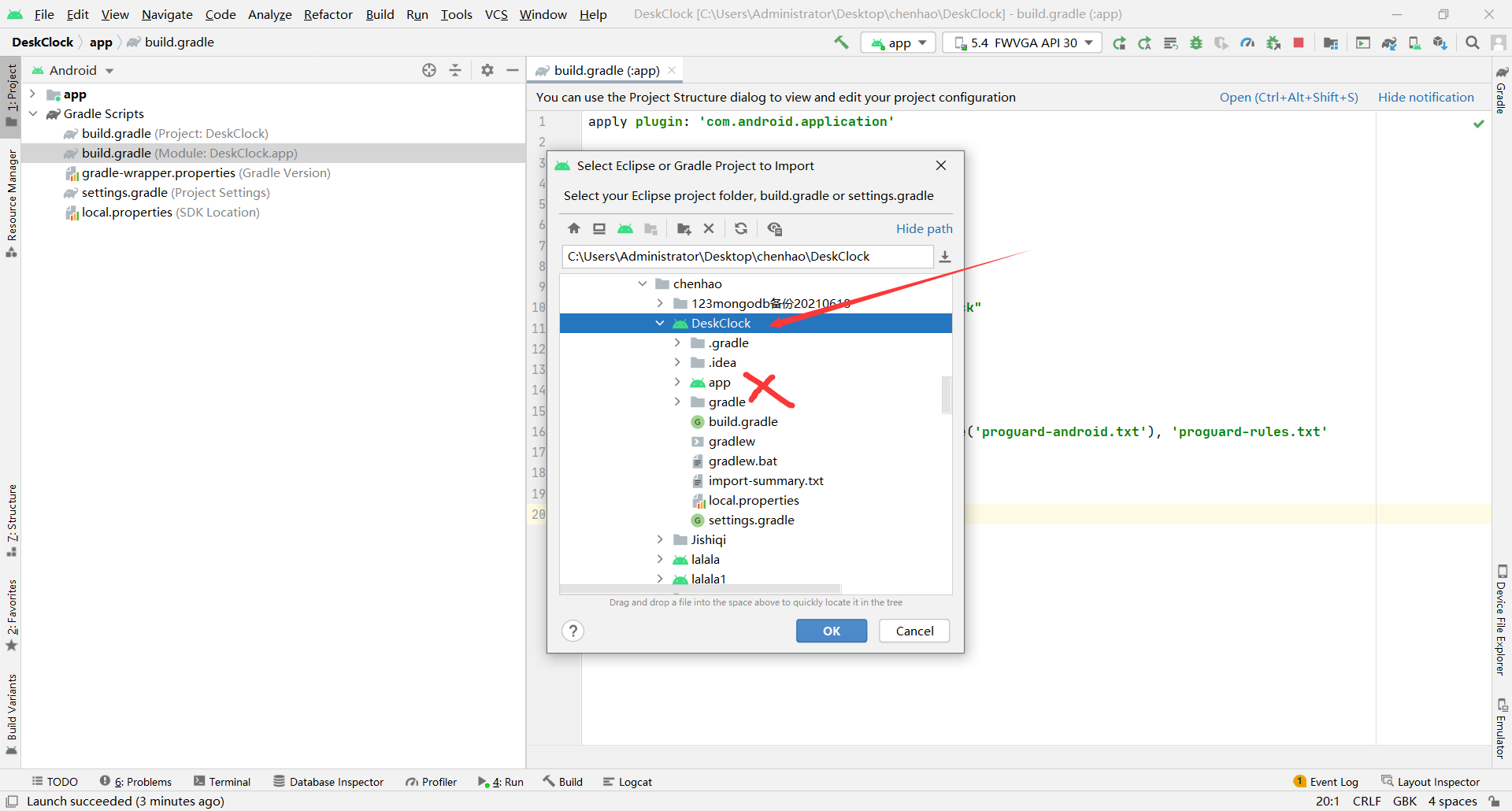Click the Debug app bug icon

(x=1196, y=43)
